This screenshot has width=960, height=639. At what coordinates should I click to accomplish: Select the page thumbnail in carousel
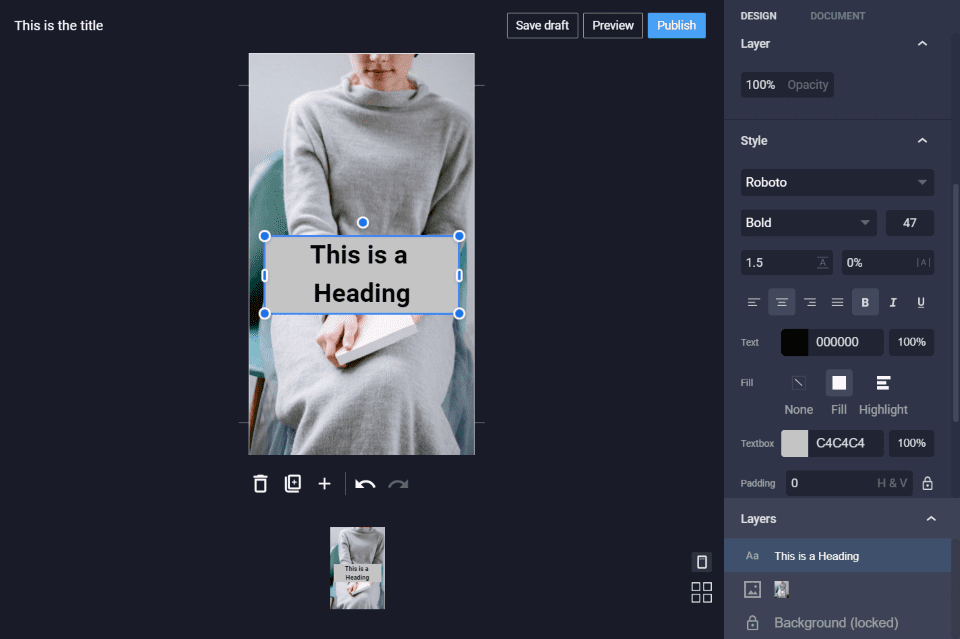coord(357,568)
